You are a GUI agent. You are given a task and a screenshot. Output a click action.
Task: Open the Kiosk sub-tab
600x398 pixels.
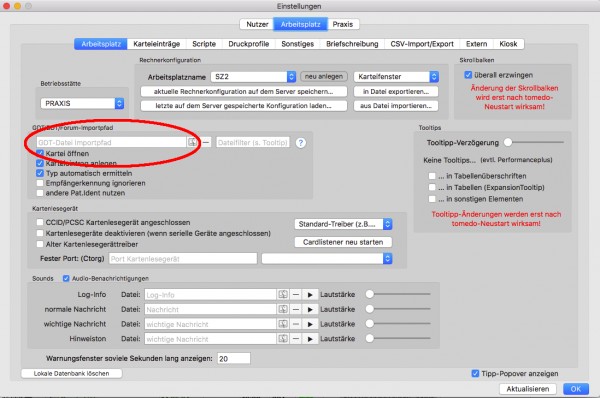508,44
